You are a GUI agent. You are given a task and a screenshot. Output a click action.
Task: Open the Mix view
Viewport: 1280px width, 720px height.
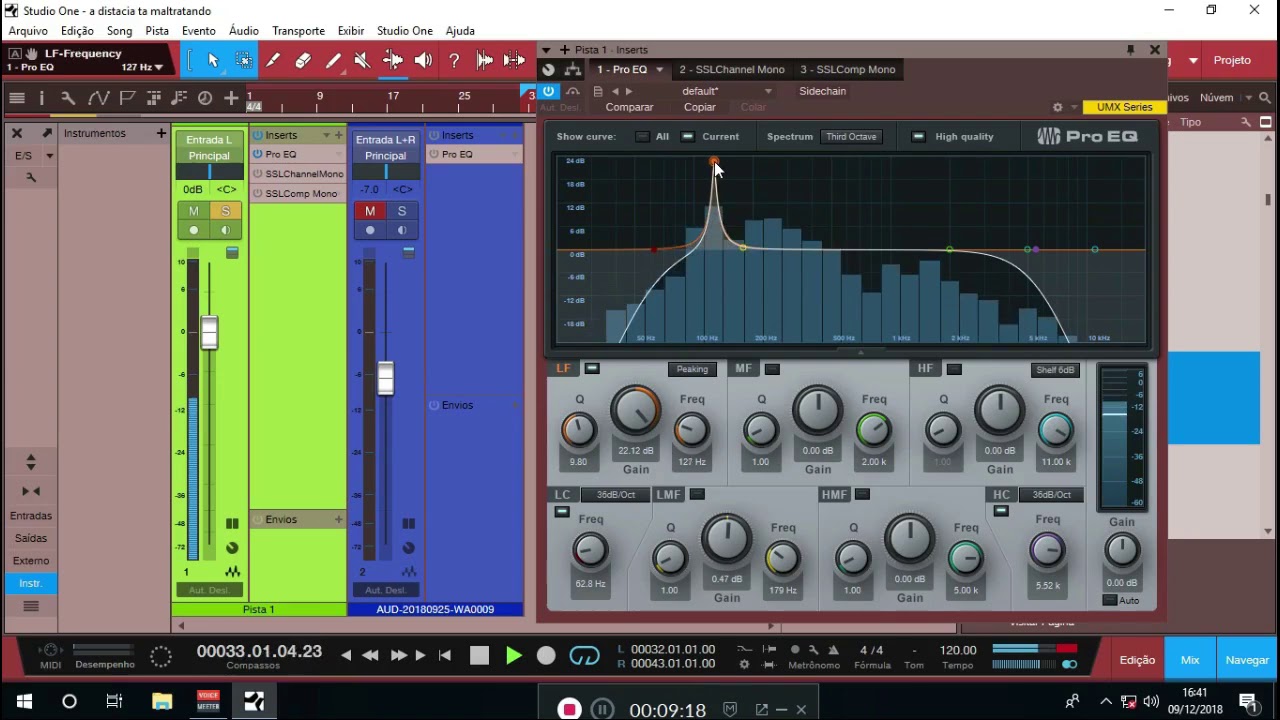click(1190, 660)
